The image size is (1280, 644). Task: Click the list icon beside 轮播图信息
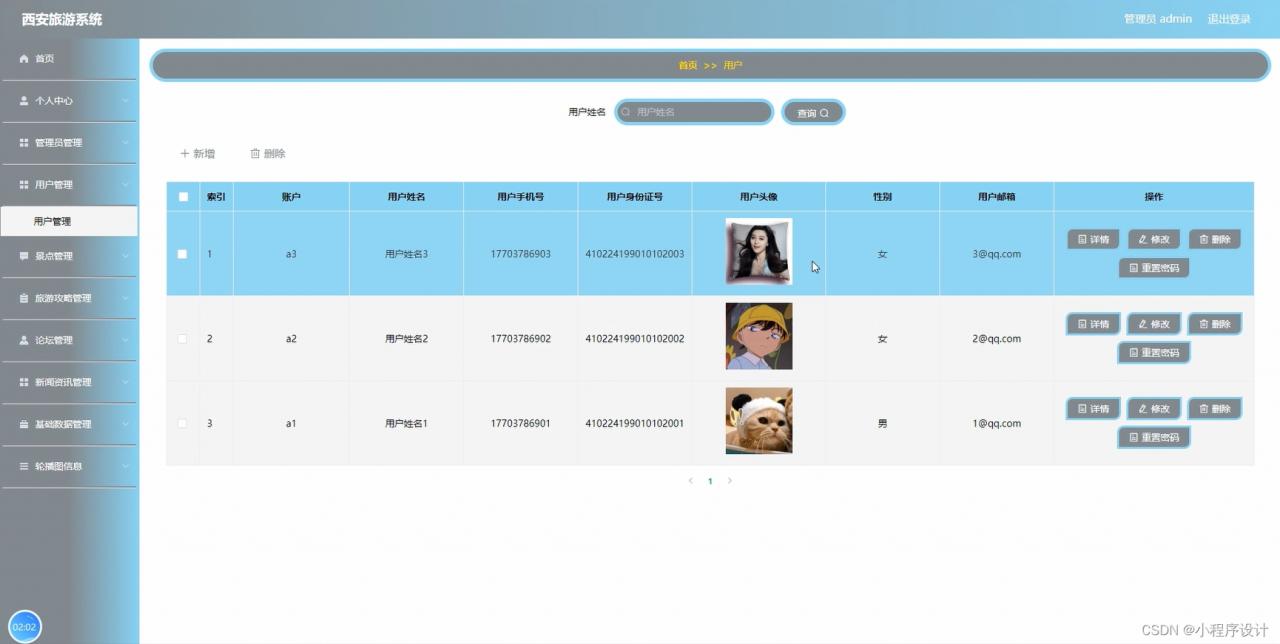[24, 466]
